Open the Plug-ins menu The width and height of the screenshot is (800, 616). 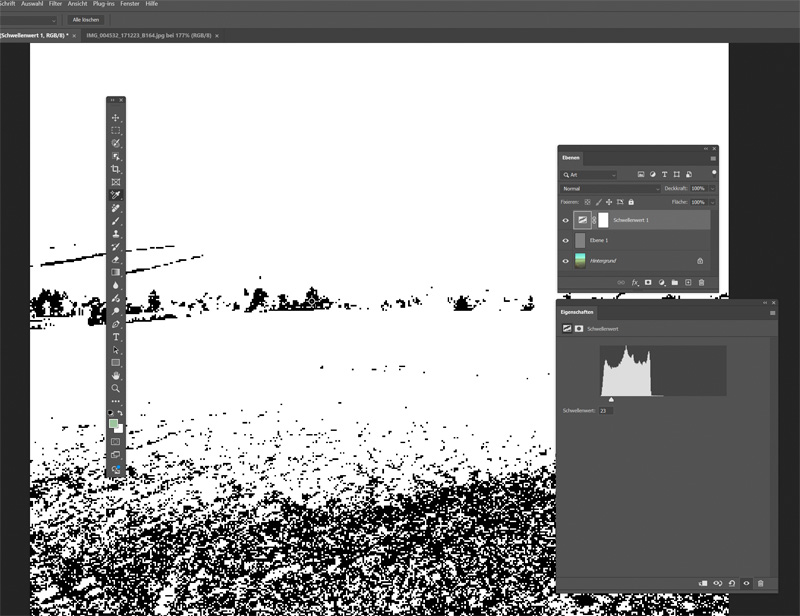pyautogui.click(x=104, y=4)
